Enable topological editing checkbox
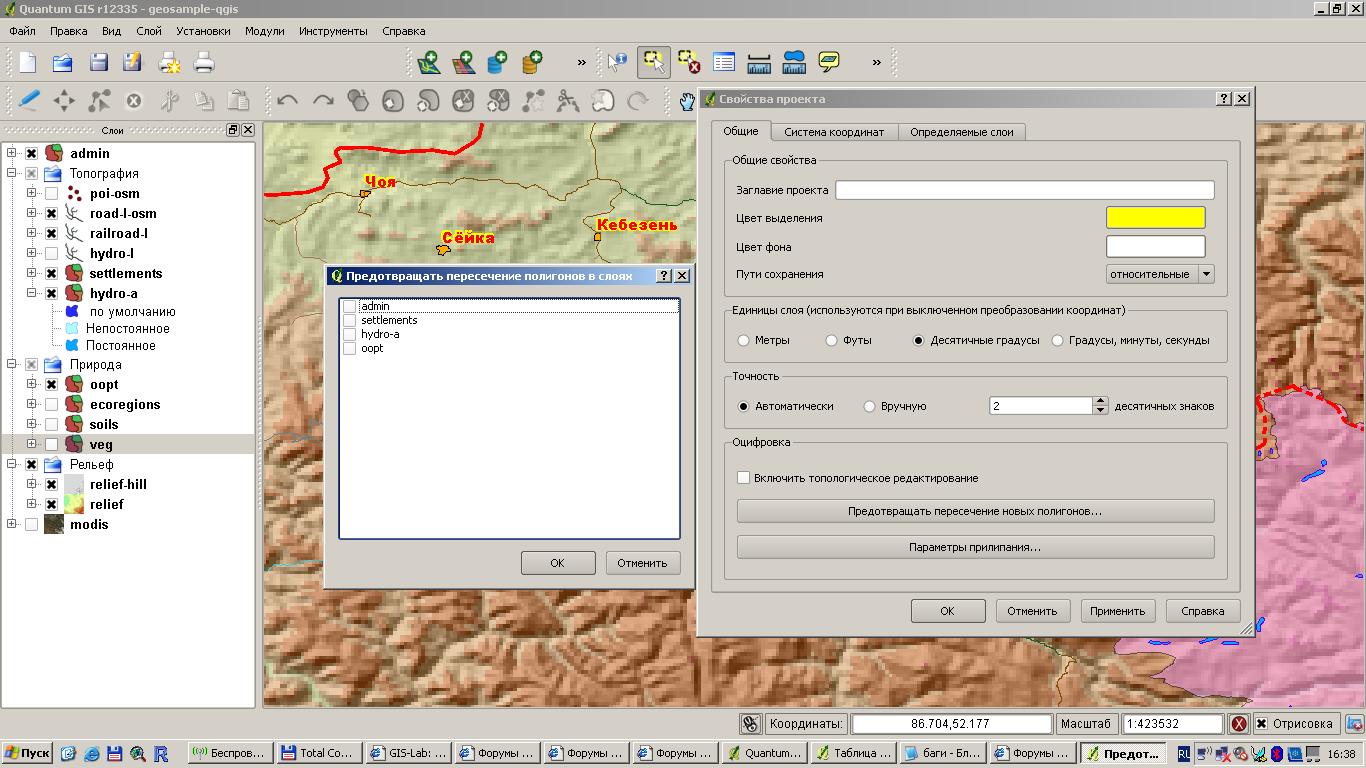1366x768 pixels. 743,478
